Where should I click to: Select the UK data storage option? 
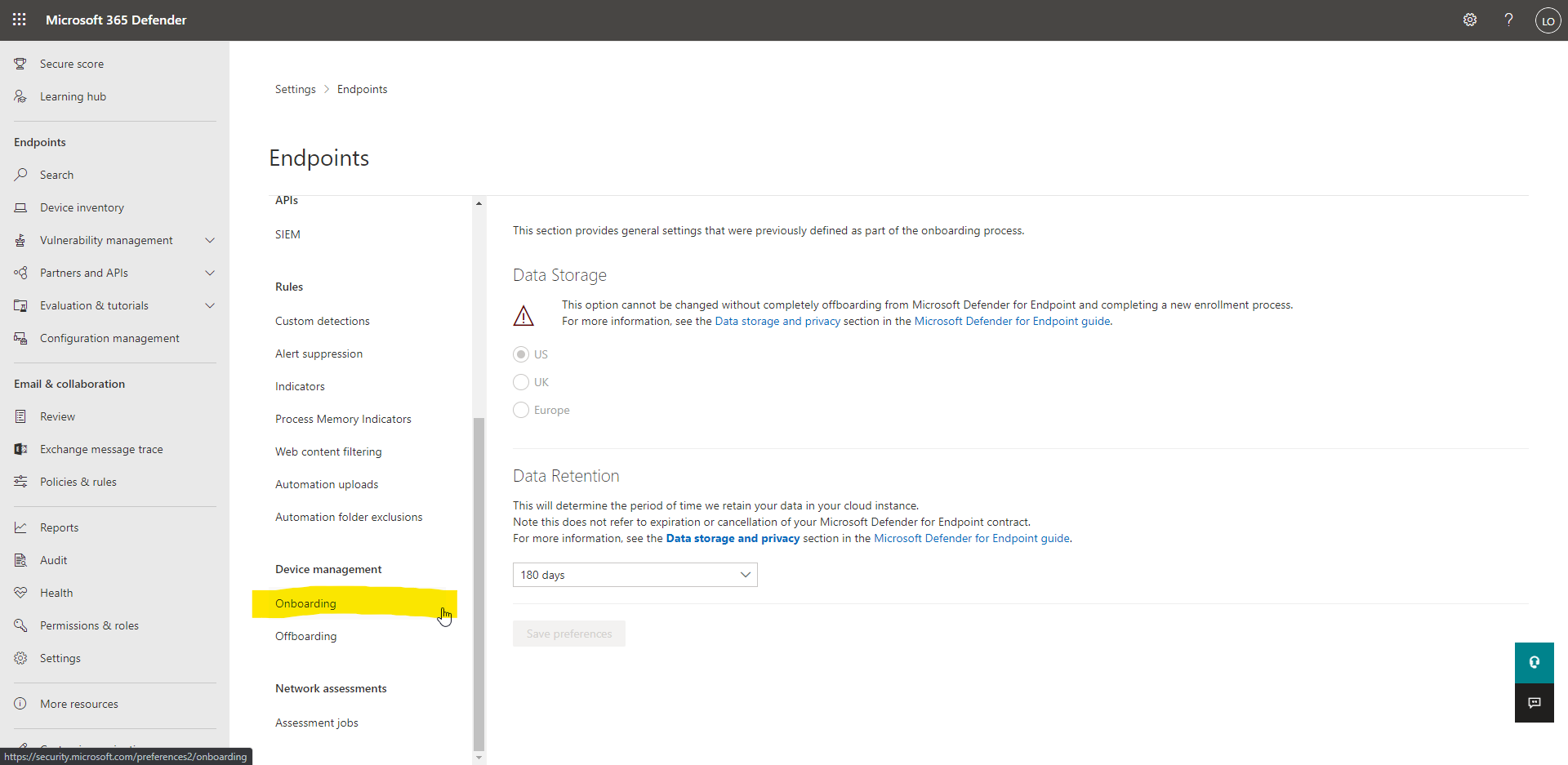coord(521,382)
